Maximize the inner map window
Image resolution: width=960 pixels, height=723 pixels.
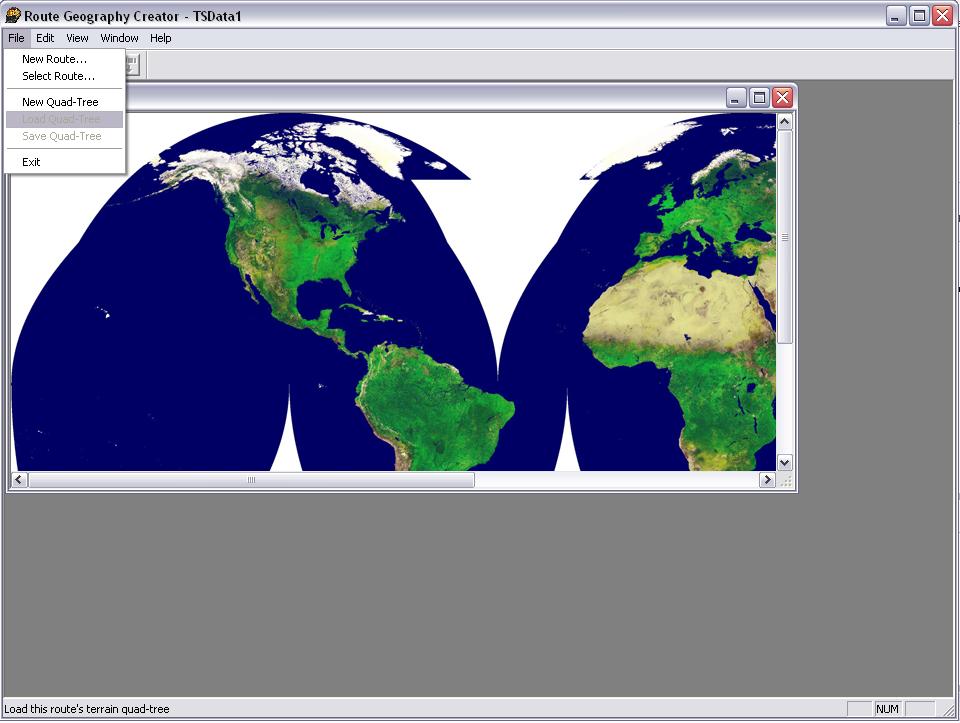coord(759,97)
